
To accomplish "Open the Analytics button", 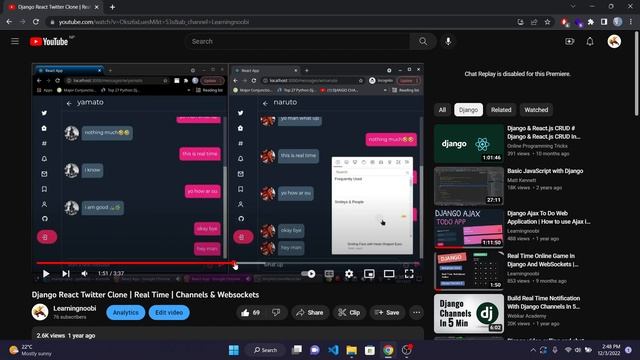I will tap(126, 313).
